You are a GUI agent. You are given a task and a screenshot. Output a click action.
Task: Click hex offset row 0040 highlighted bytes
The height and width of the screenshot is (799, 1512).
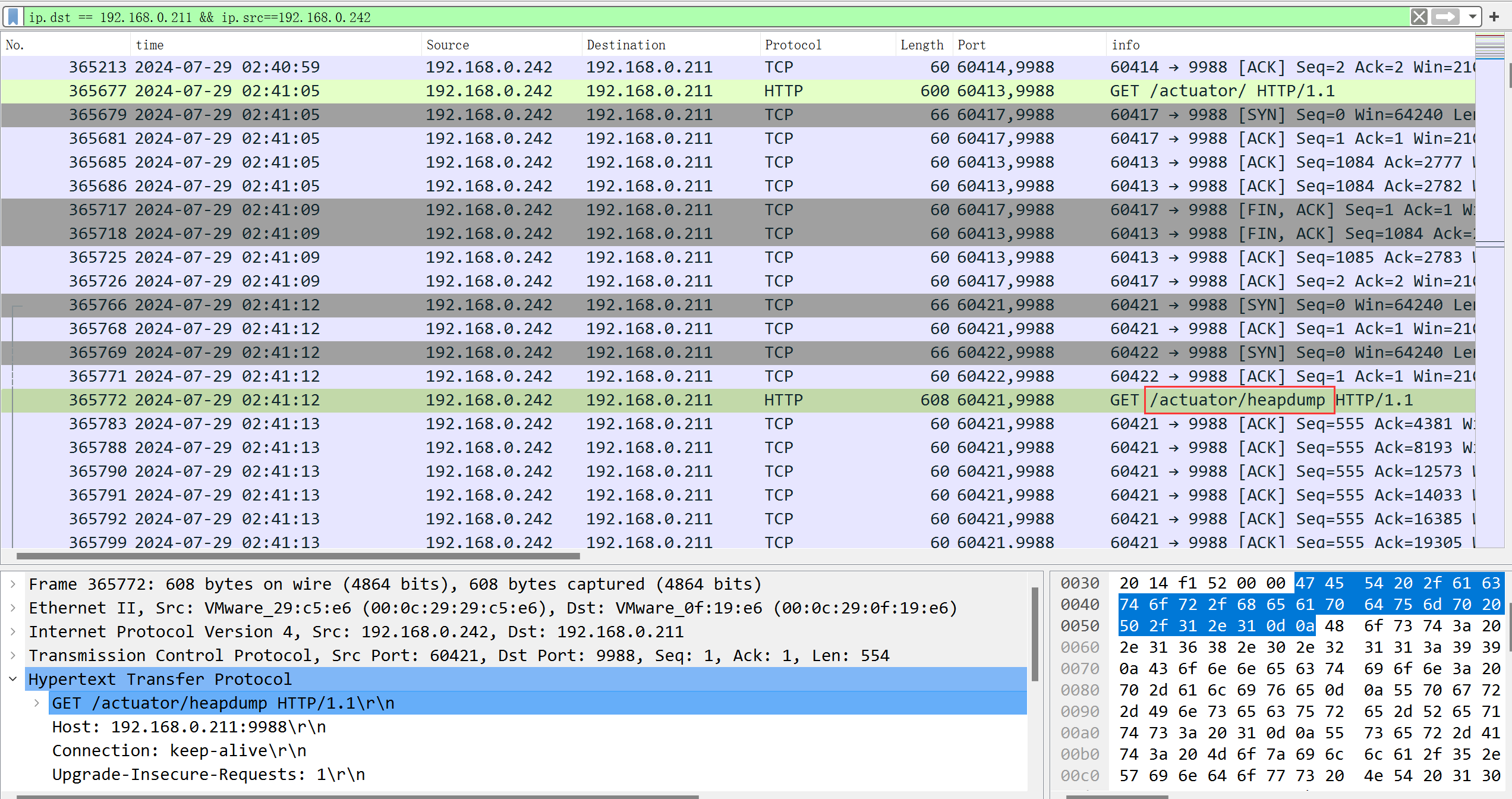1310,605
